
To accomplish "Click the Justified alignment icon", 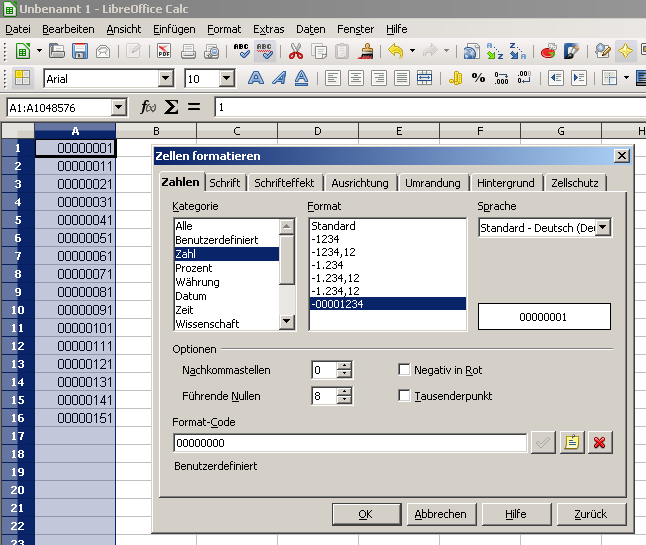I will tap(402, 78).
